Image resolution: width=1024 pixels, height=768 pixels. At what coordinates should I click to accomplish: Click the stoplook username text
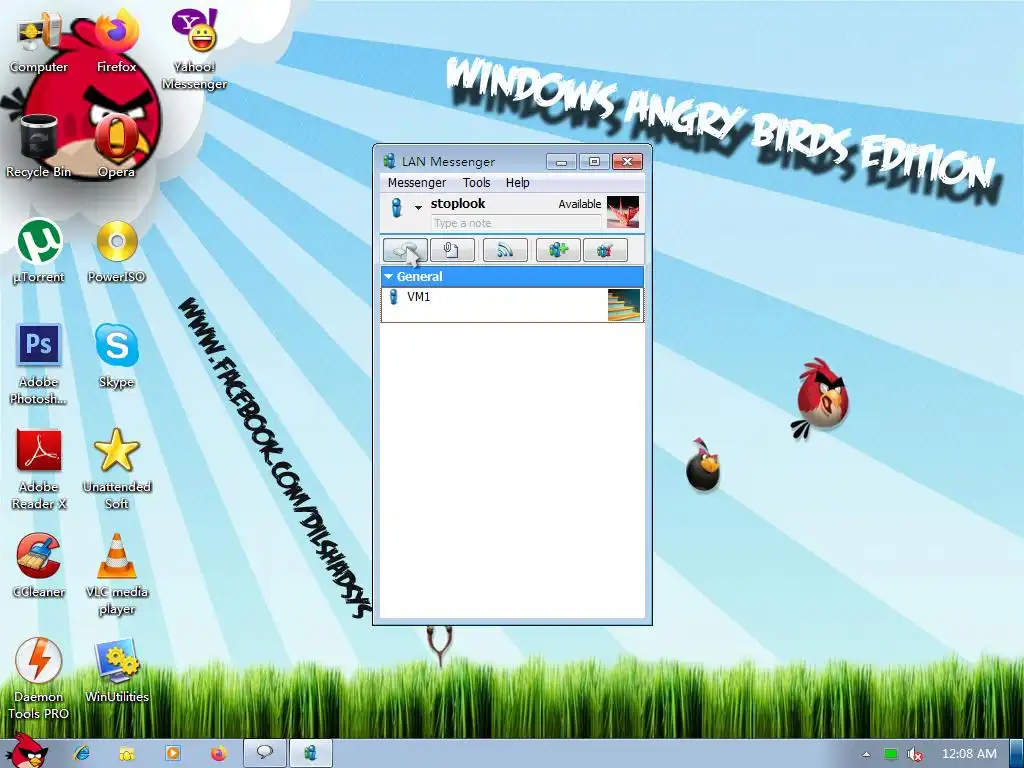[458, 204]
